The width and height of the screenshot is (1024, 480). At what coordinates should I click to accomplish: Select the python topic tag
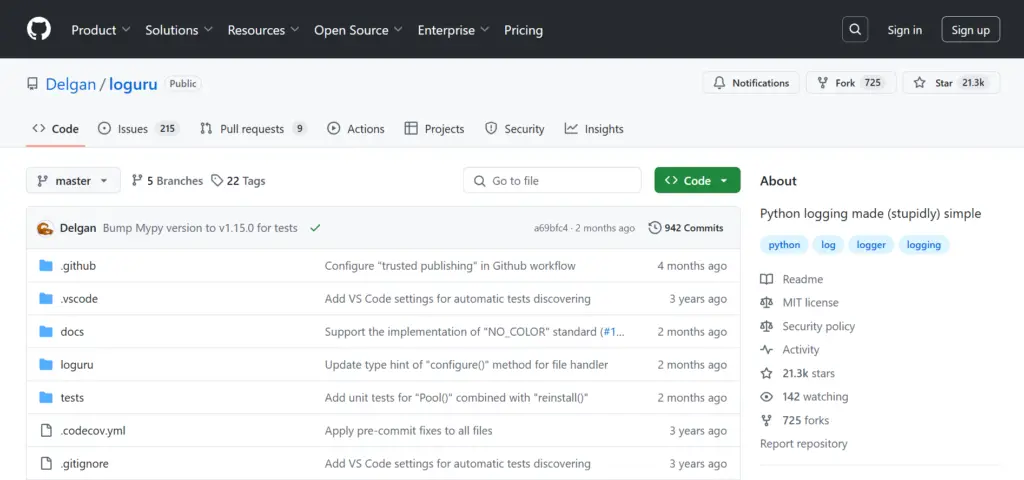[784, 245]
